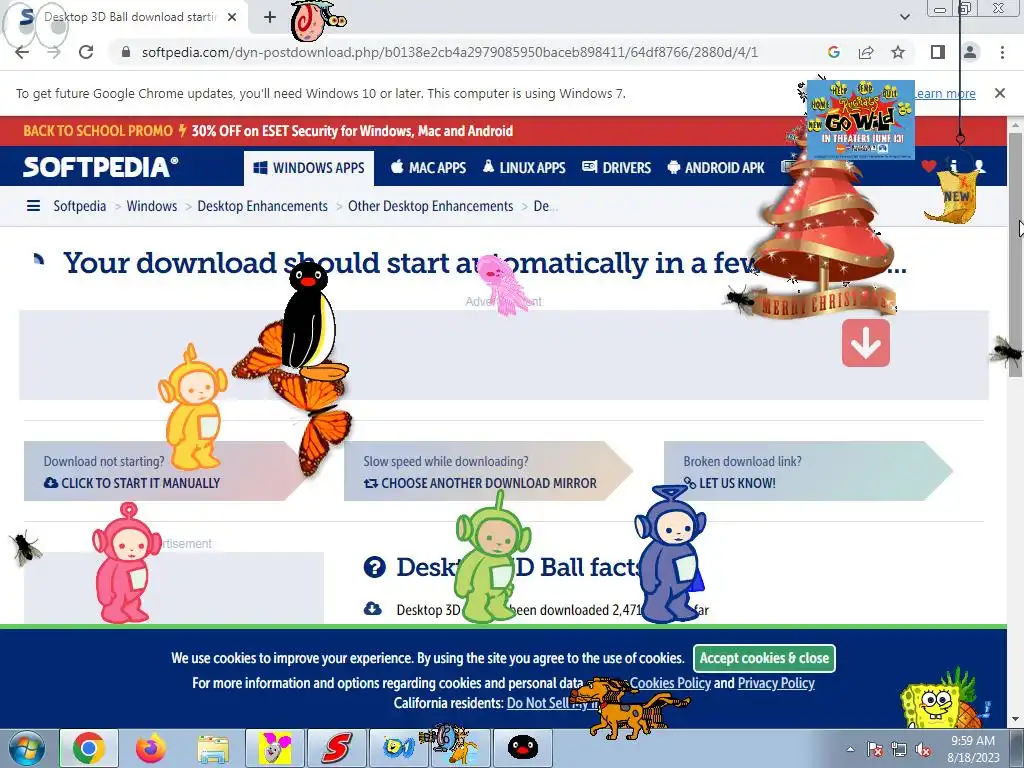Open the Pingu penguin taskbar app
The image size is (1024, 768).
tap(523, 748)
